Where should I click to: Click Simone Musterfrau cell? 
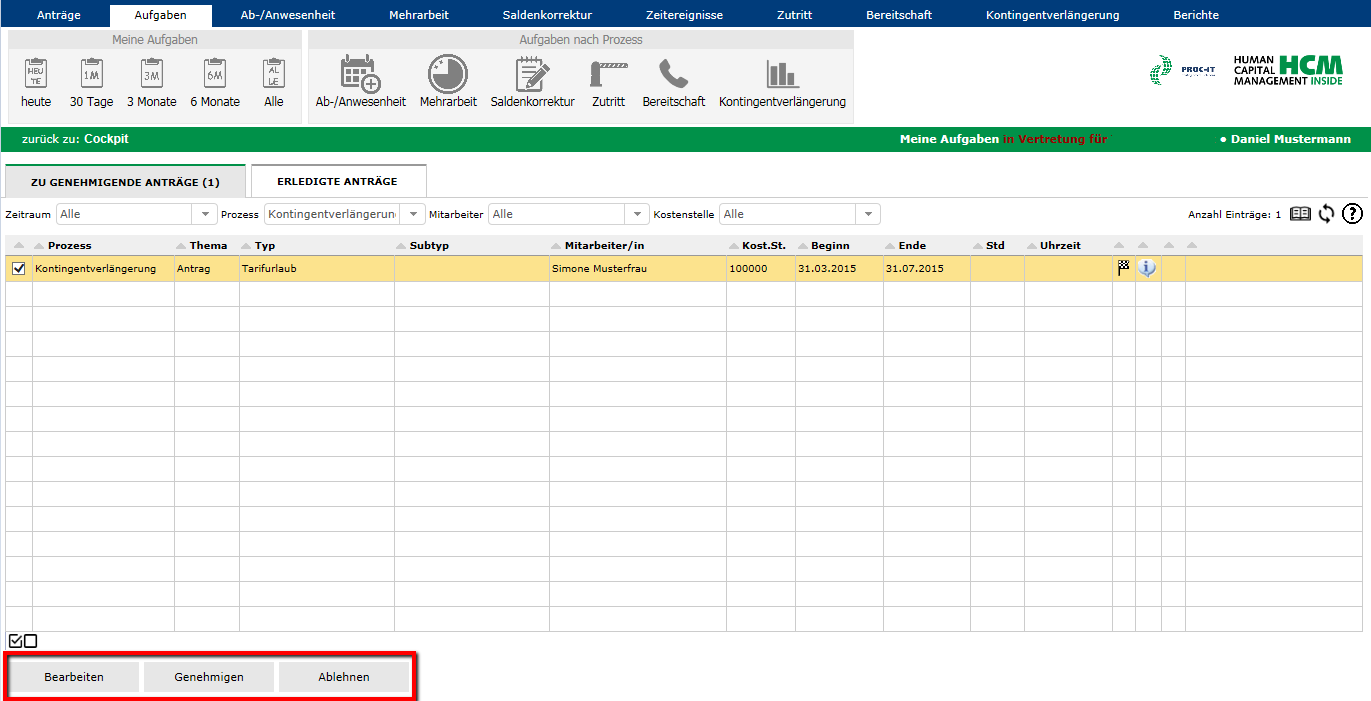tap(638, 268)
